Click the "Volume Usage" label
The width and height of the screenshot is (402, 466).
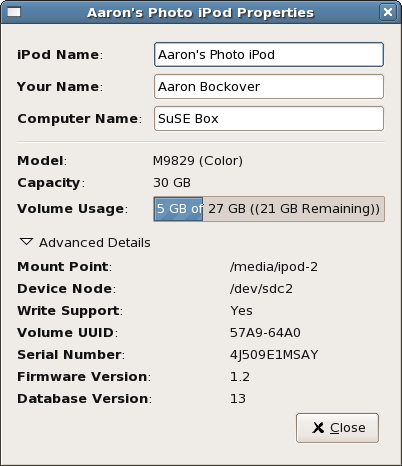click(73, 209)
